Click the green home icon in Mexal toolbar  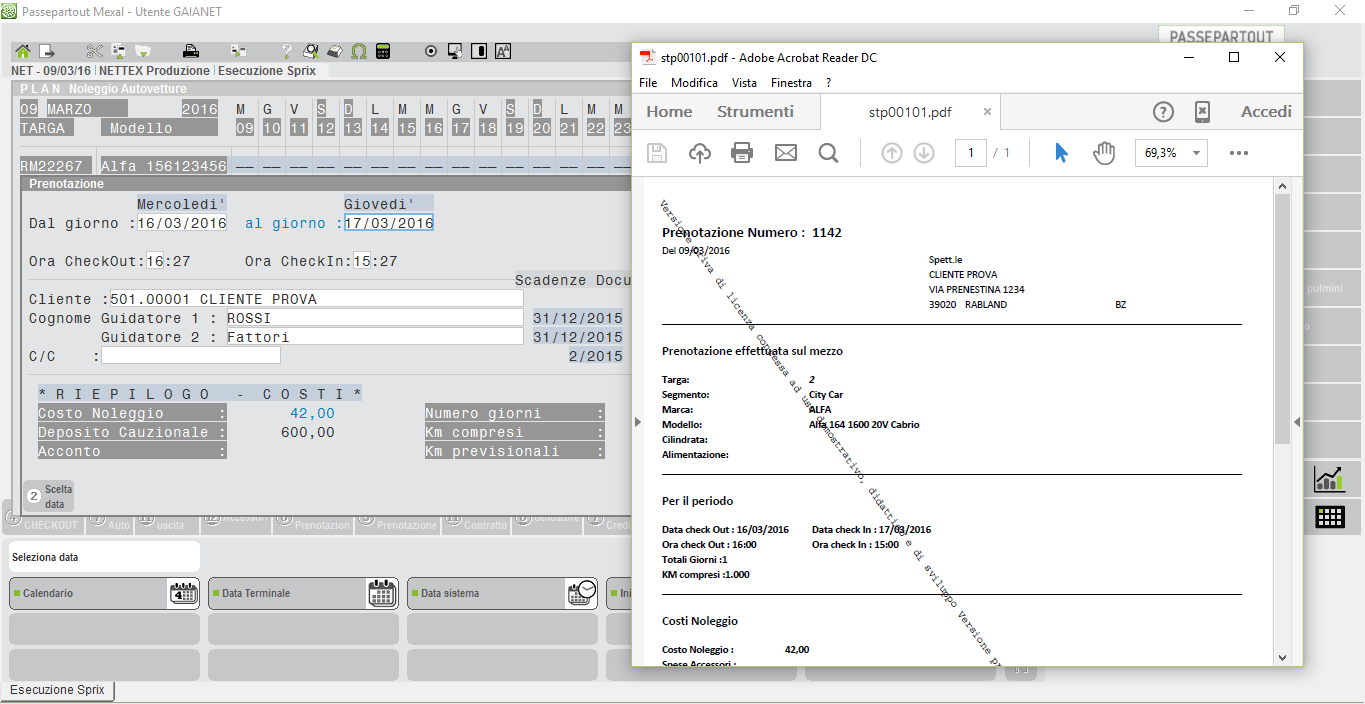[22, 51]
